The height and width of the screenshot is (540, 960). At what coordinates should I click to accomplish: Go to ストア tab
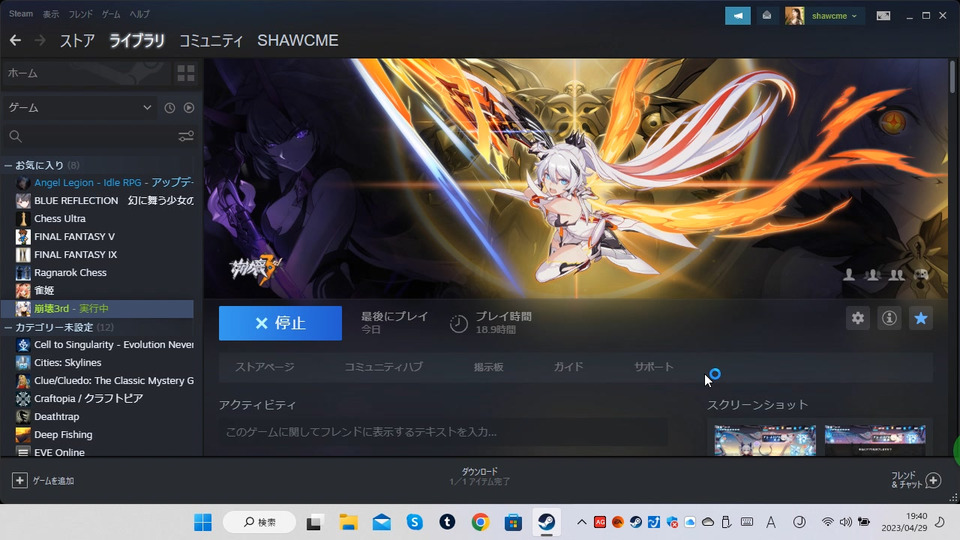pos(77,40)
